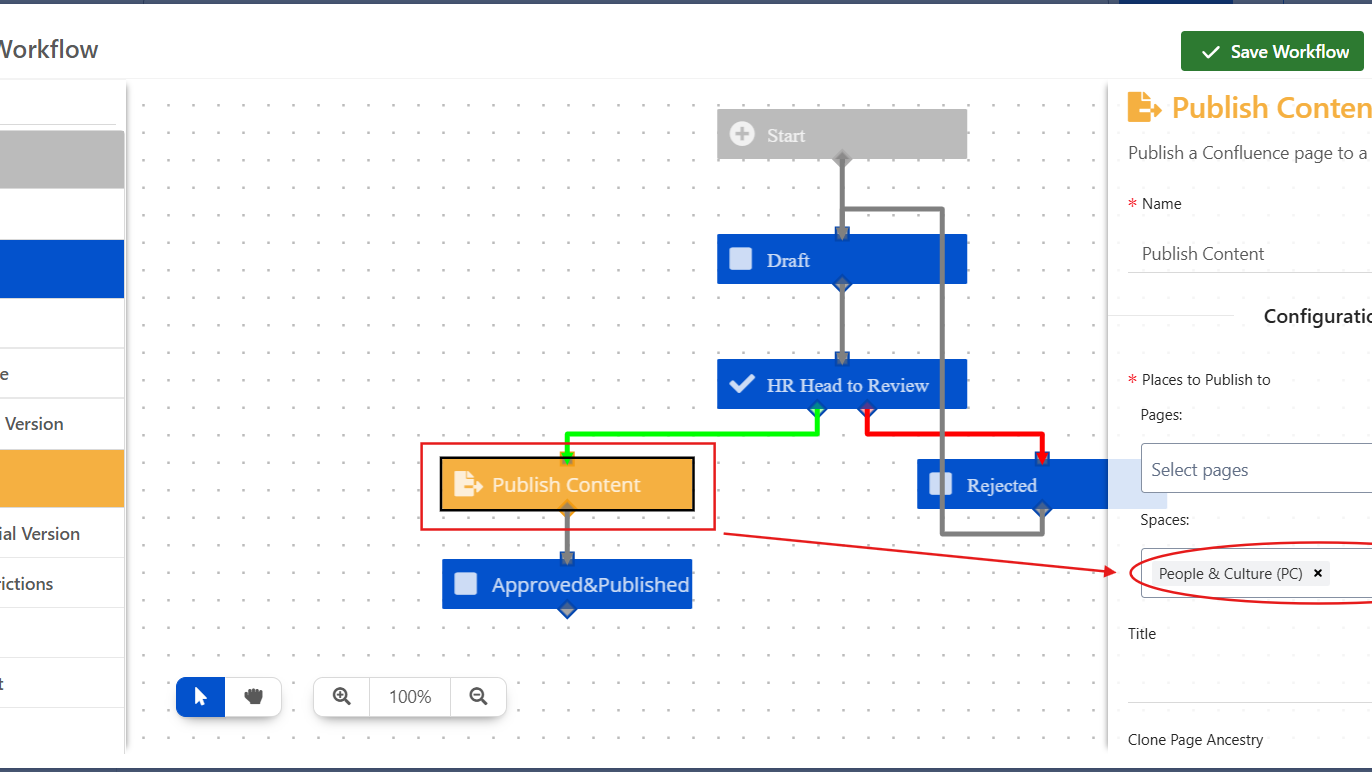This screenshot has width=1372, height=772.
Task: Click the 100% zoom level button
Action: (410, 697)
